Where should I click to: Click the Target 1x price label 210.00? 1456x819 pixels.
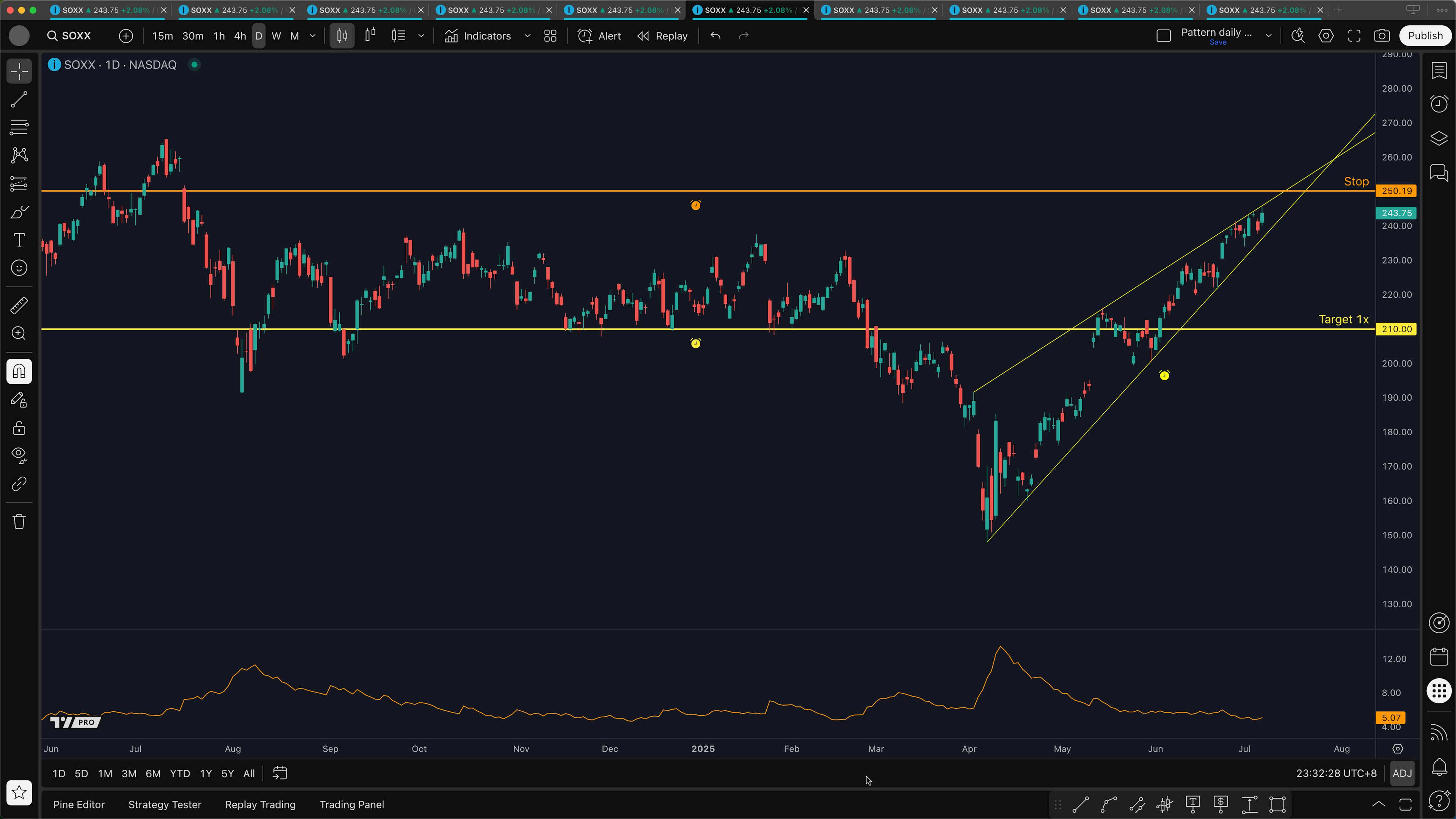[1396, 329]
